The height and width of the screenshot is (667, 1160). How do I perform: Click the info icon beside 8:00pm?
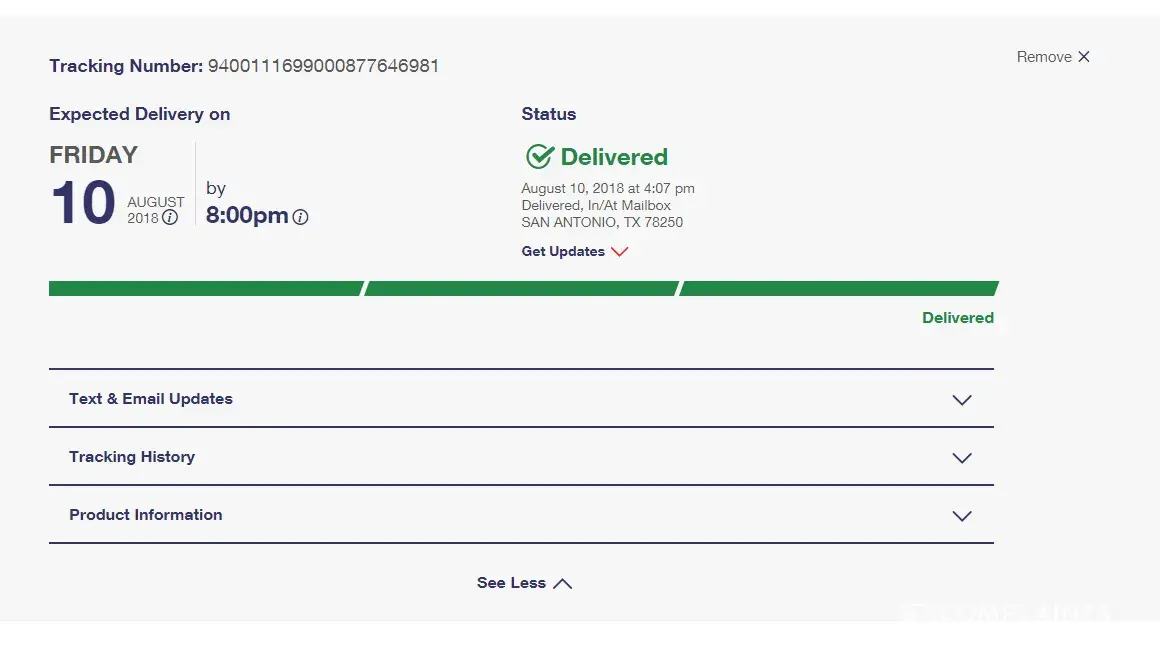tap(300, 217)
